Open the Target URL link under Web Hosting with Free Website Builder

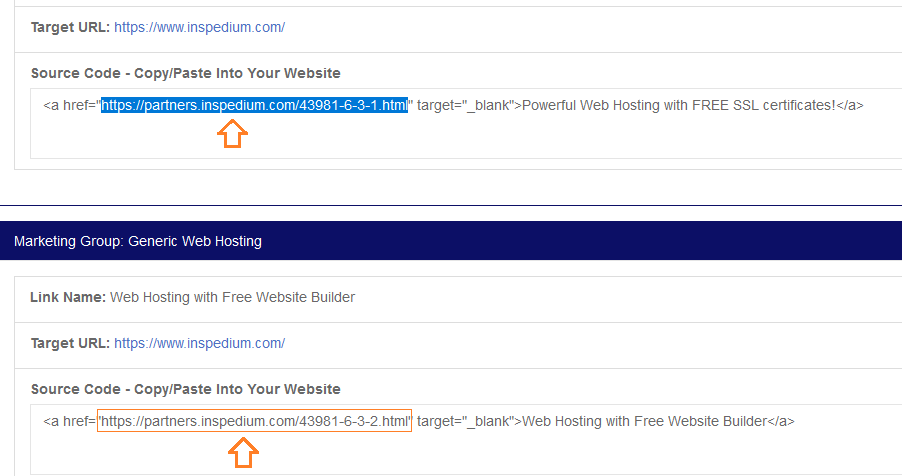coord(199,343)
